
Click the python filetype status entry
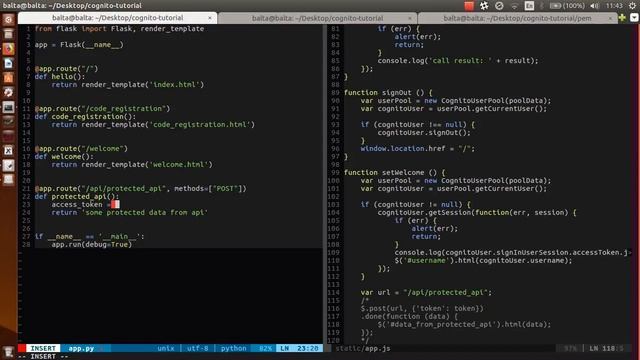point(233,348)
